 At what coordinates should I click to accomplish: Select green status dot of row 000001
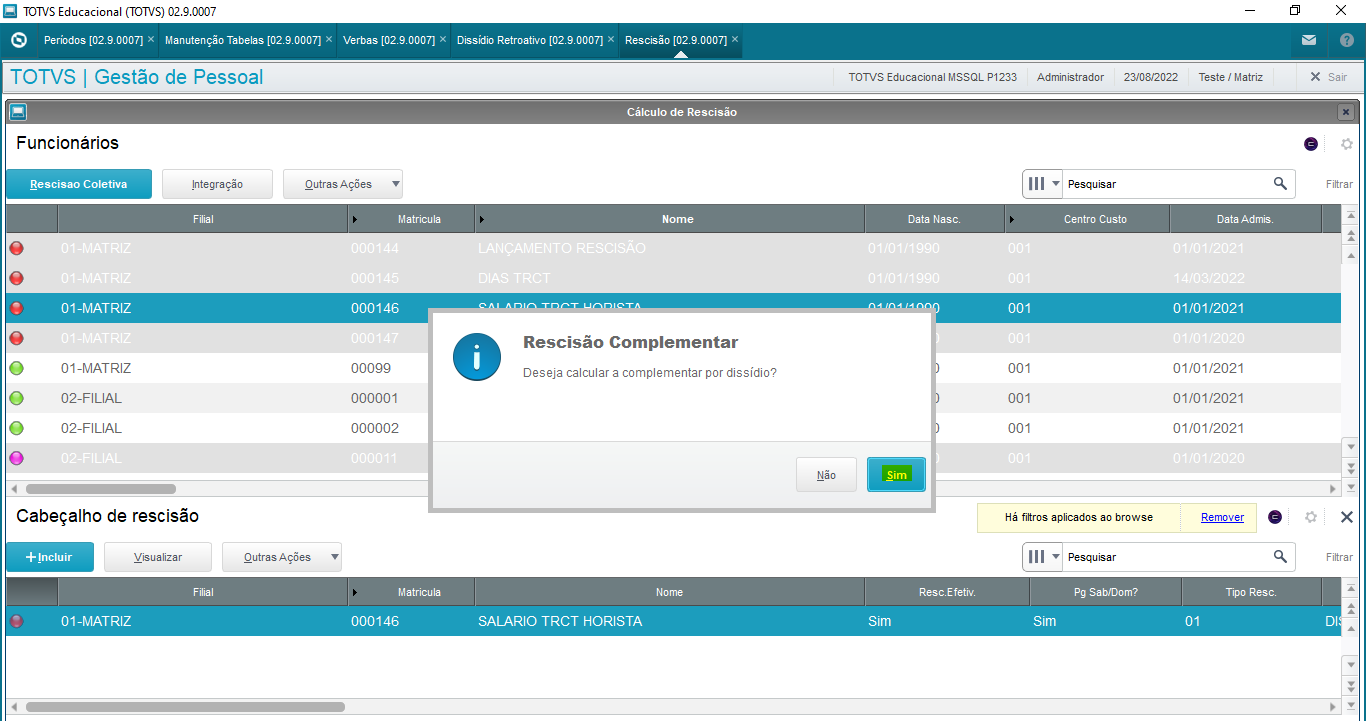16,398
